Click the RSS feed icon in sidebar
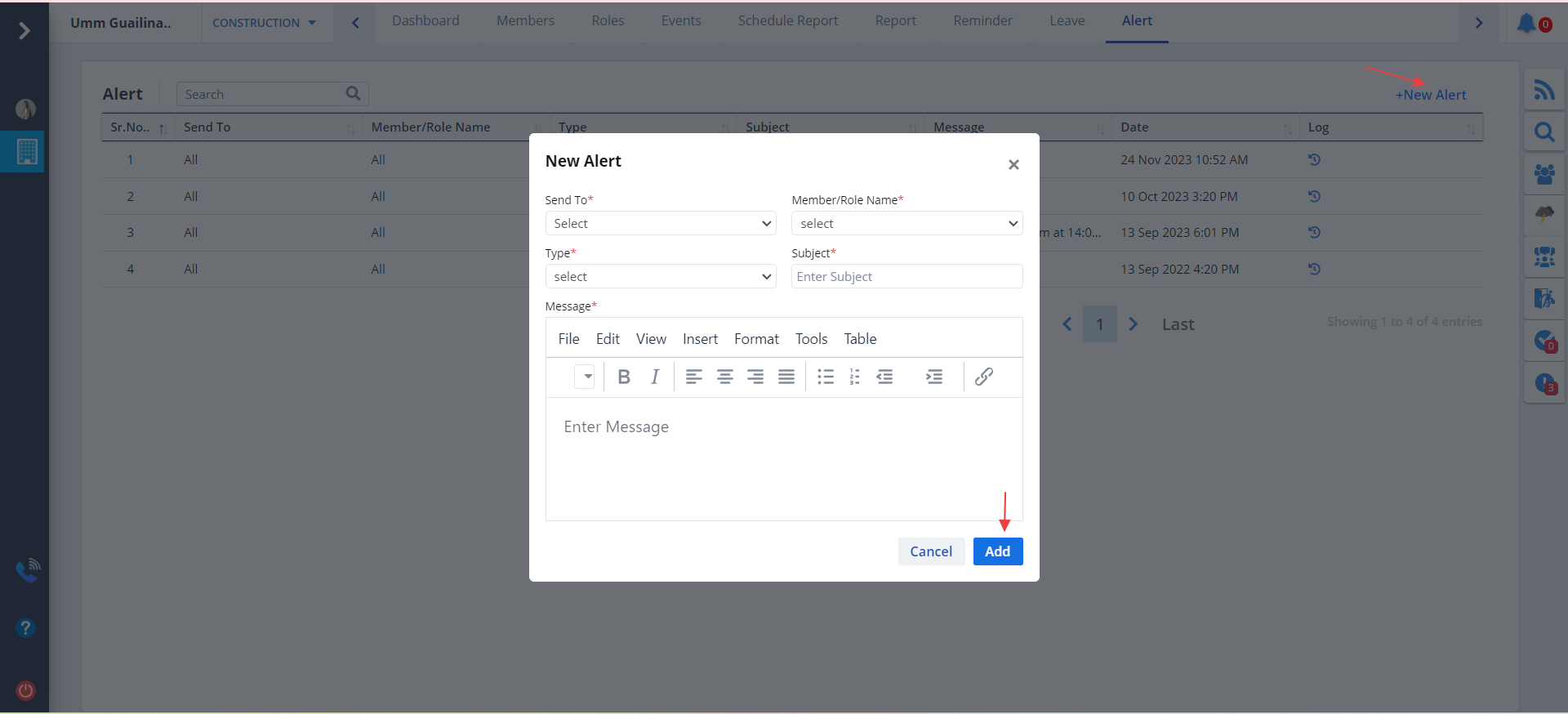 click(x=1543, y=90)
